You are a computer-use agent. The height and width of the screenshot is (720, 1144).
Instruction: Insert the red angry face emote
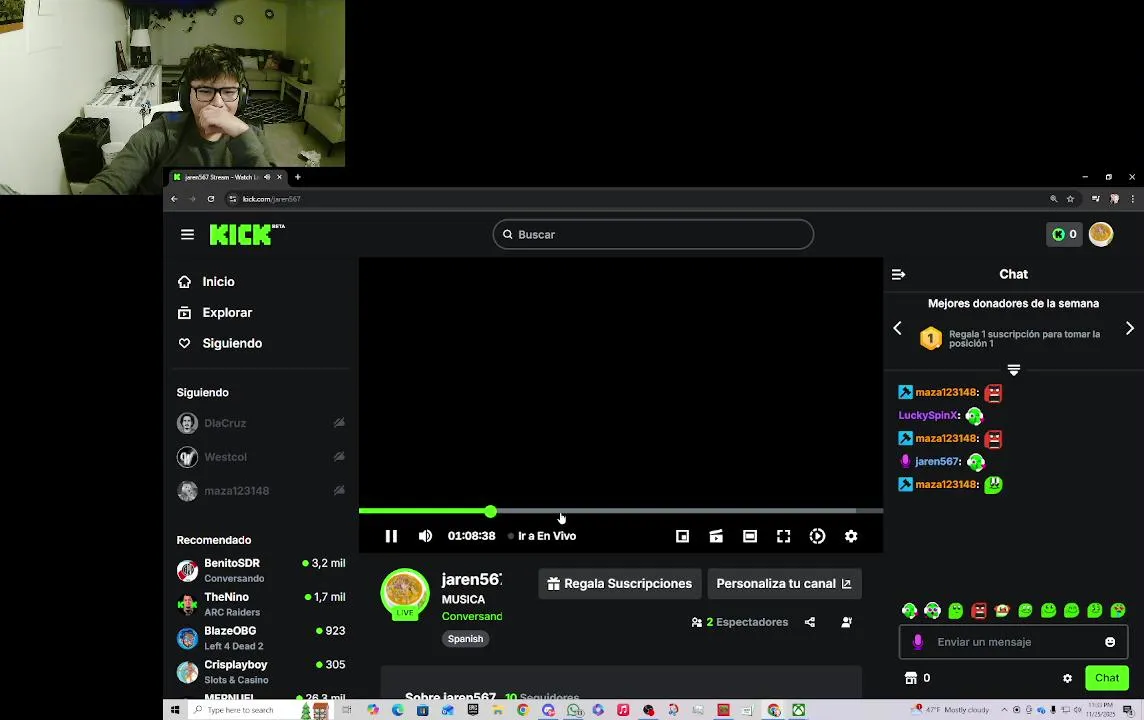pos(978,610)
